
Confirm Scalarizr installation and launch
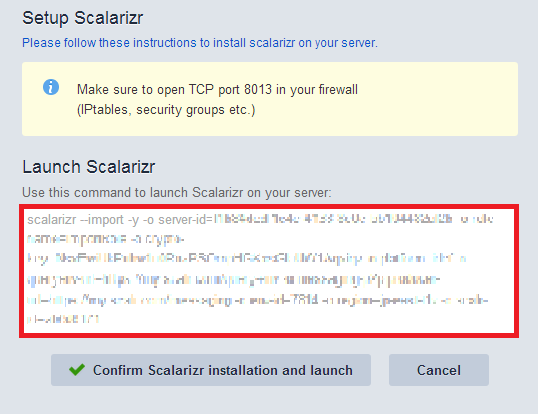pos(211,370)
